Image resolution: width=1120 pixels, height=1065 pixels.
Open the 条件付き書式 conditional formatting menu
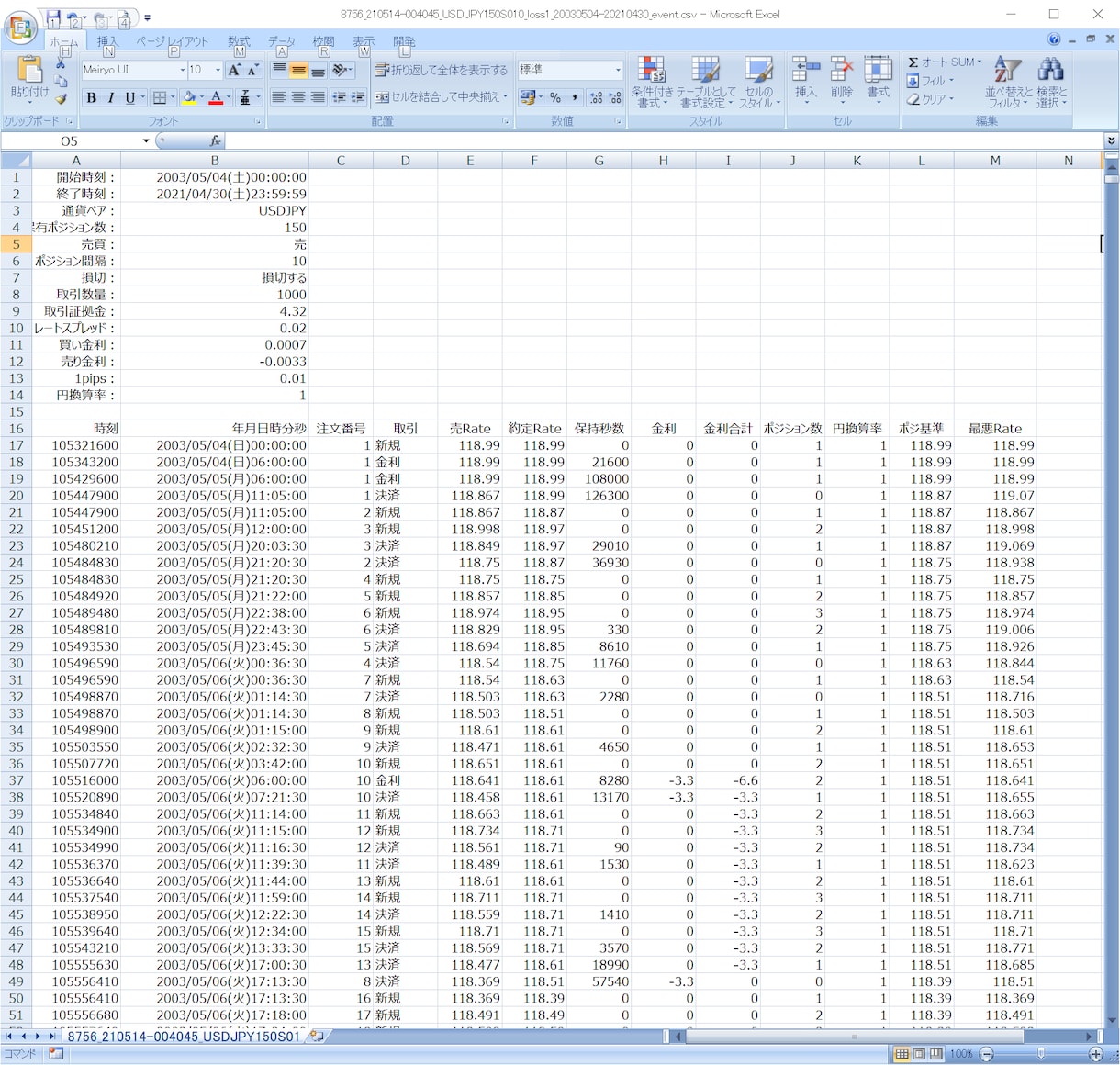[x=652, y=83]
